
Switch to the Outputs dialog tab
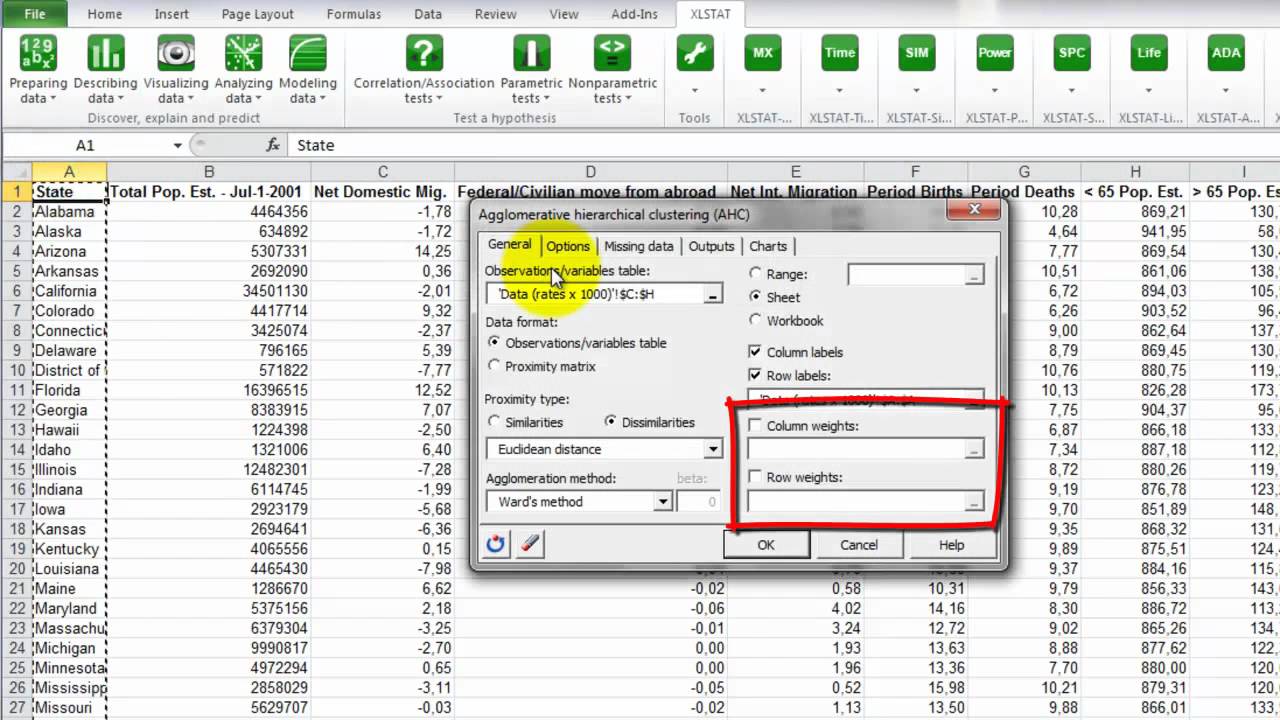coord(711,246)
